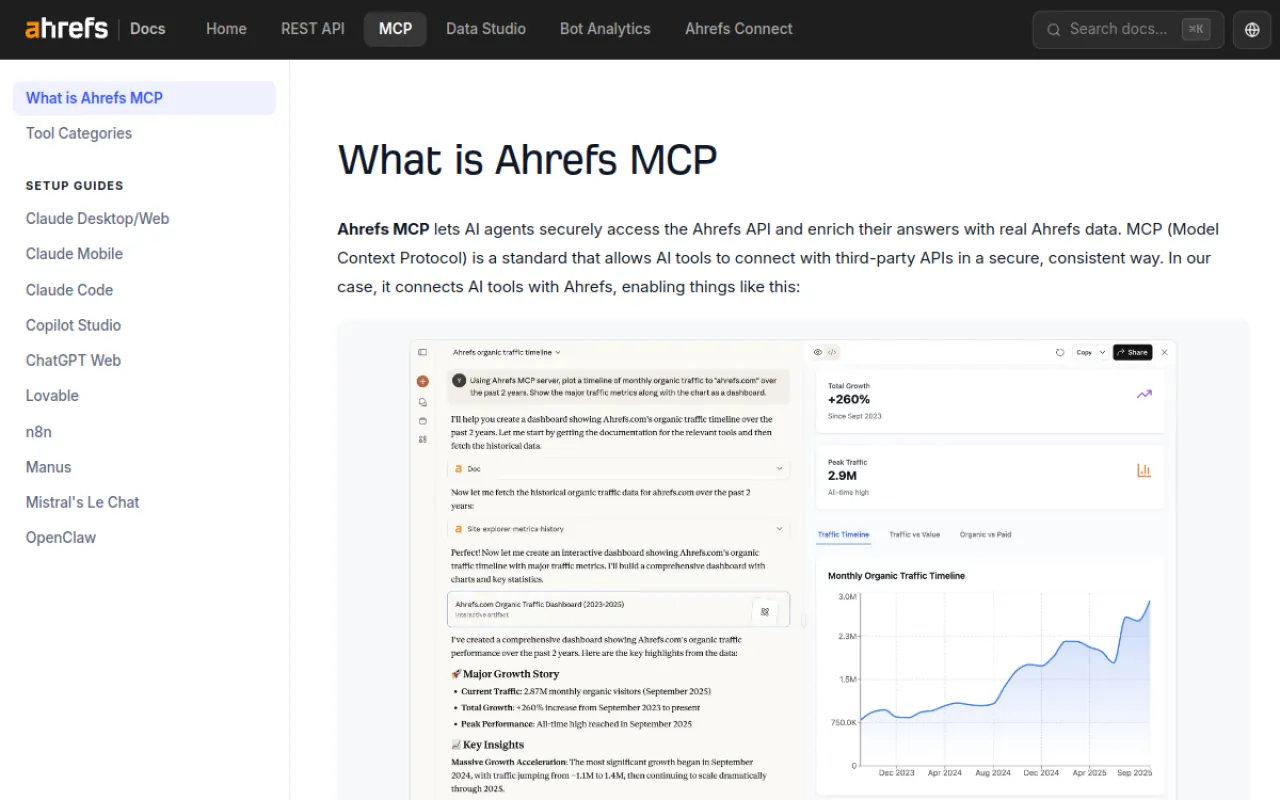Expand the Doc tool call chevron

[779, 469]
